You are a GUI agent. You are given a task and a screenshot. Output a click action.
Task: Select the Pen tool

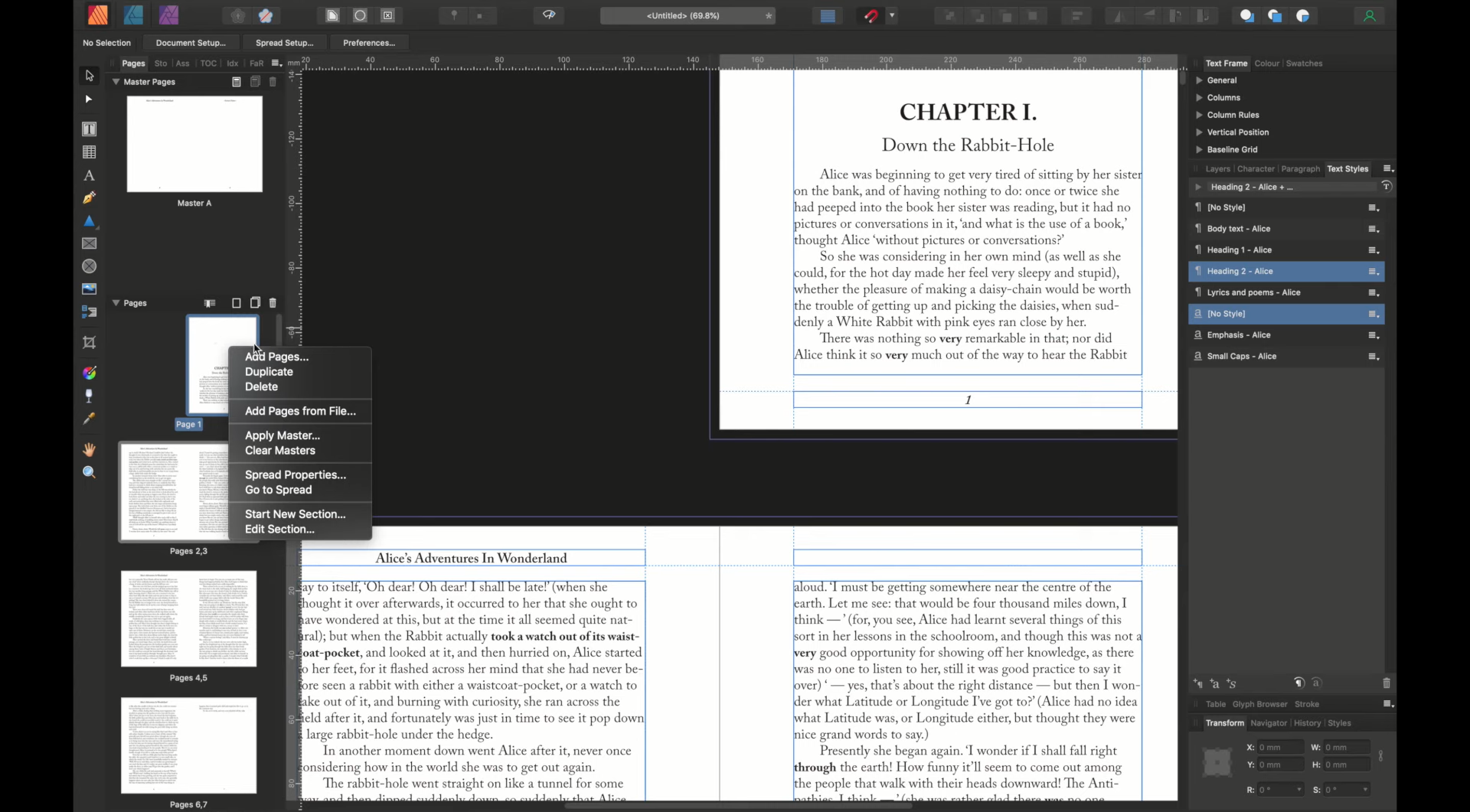pos(90,198)
